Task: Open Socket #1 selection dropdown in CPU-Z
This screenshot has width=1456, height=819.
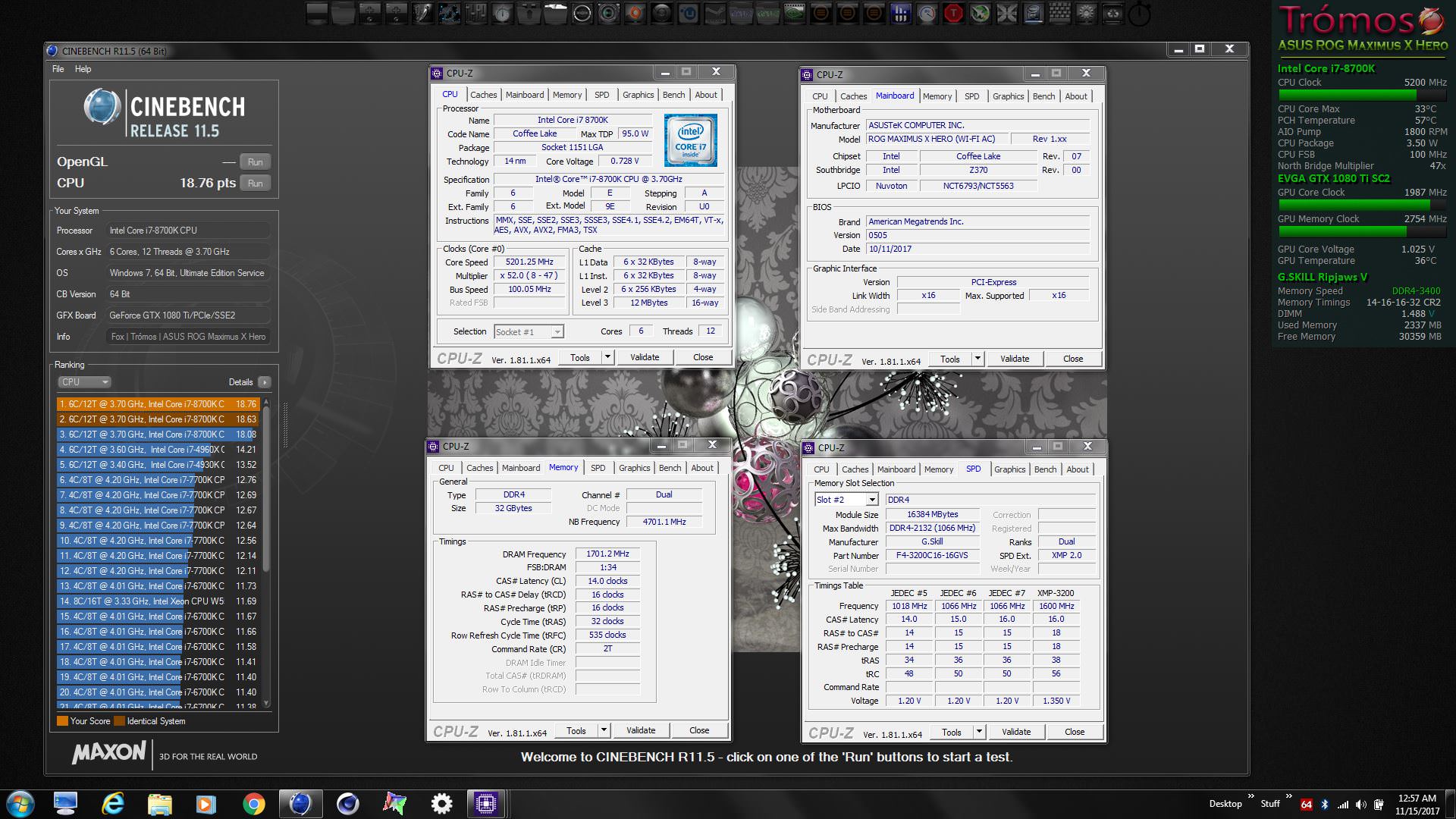Action: click(529, 331)
